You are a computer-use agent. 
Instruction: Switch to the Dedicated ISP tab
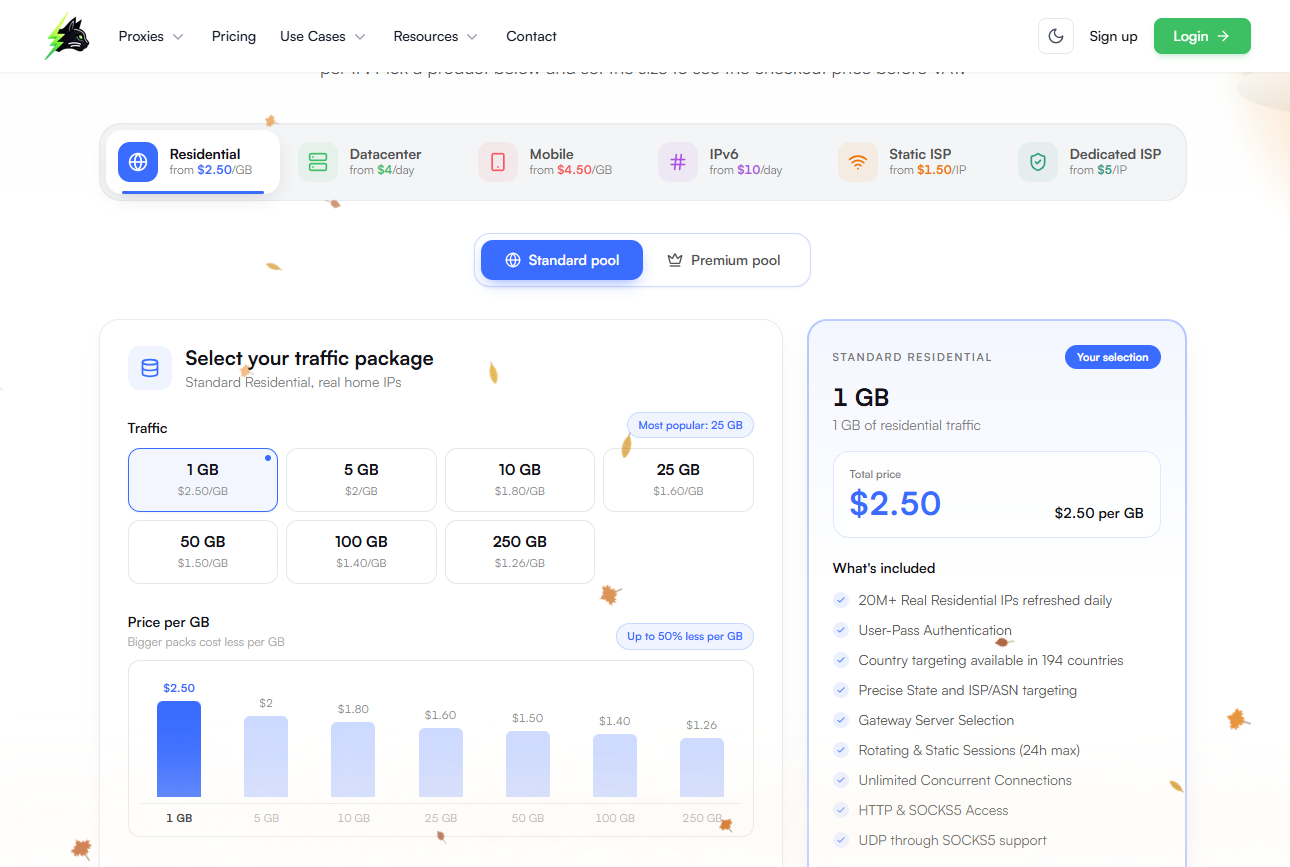1095,162
